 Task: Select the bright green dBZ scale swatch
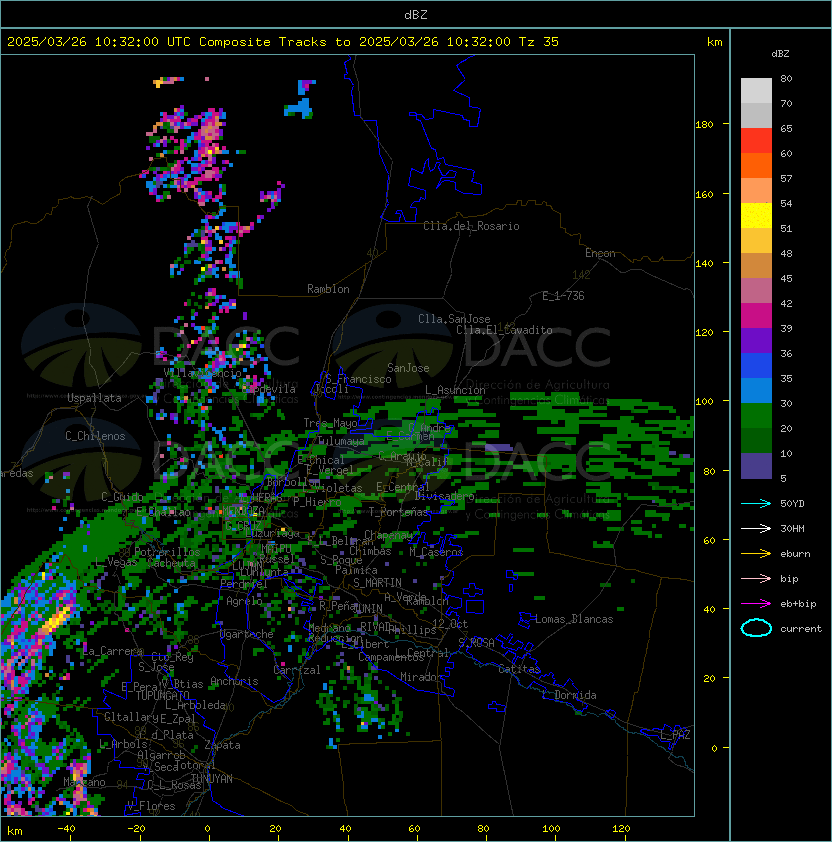pyautogui.click(x=756, y=415)
